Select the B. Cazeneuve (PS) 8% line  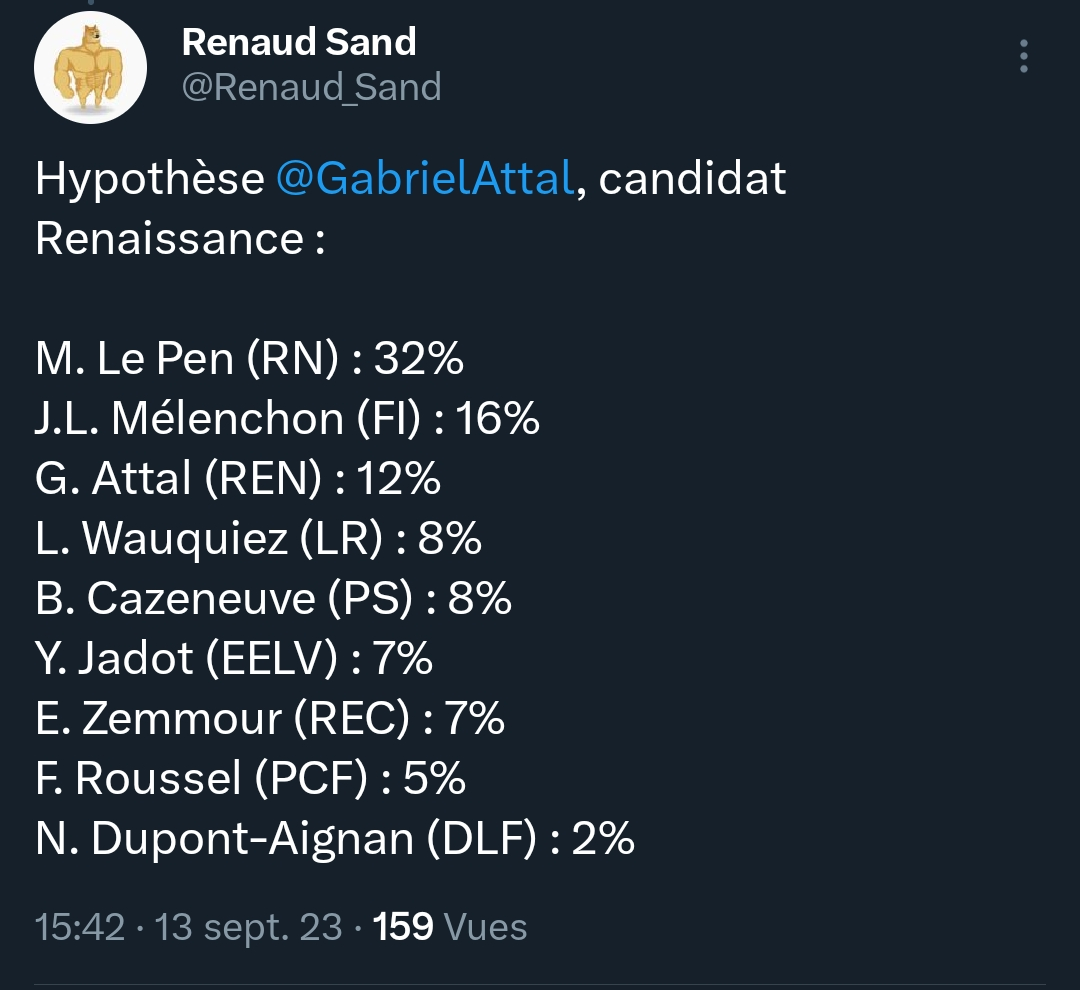pyautogui.click(x=273, y=598)
